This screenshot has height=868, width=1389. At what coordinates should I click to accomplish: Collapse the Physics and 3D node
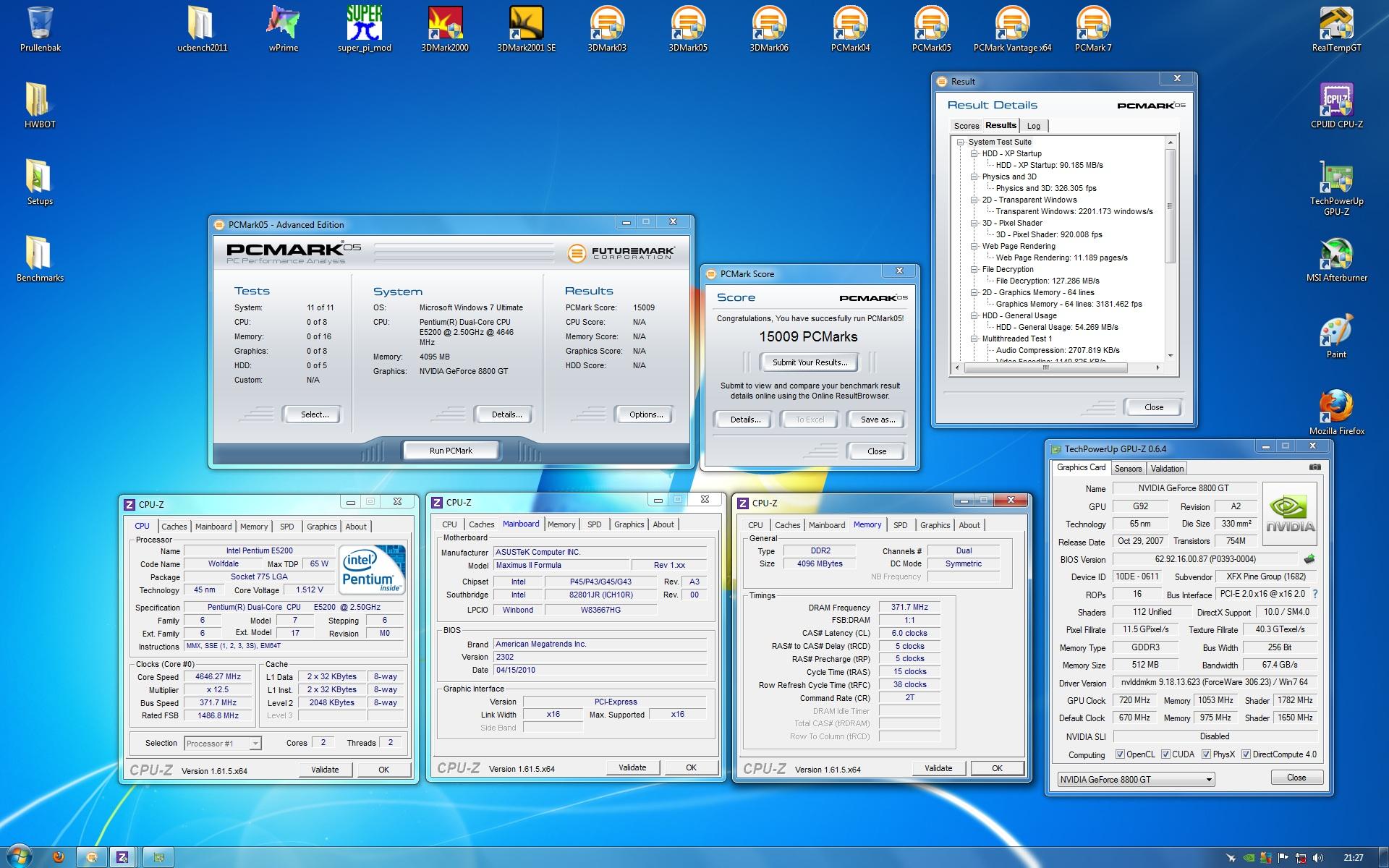(x=974, y=177)
